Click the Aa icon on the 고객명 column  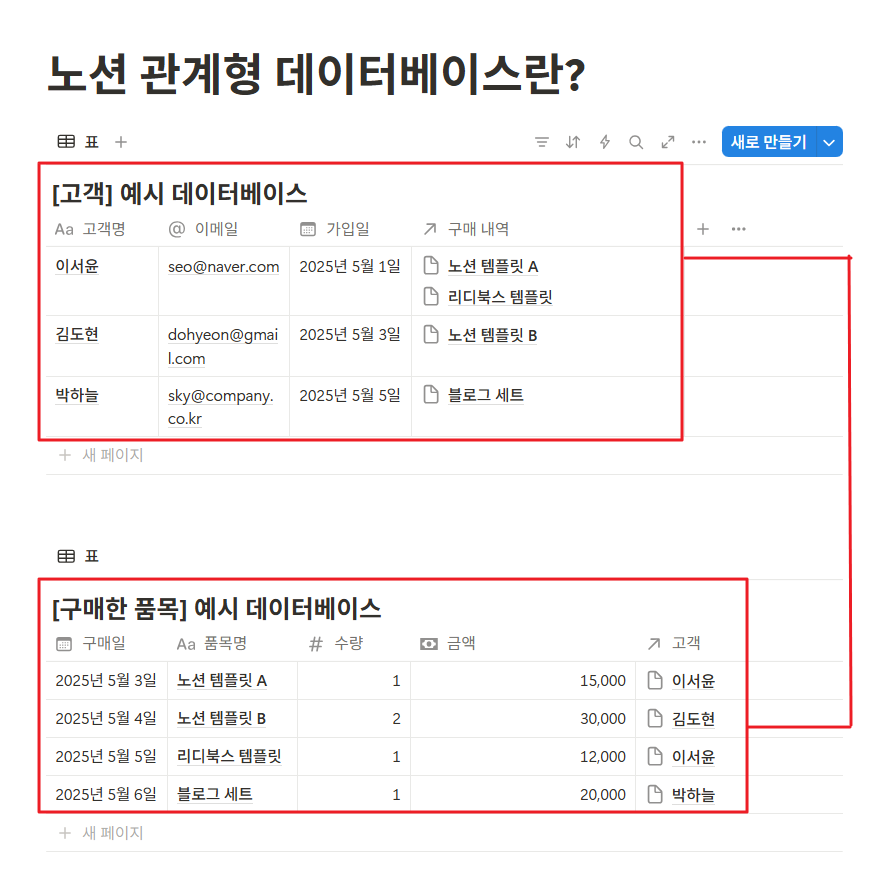pos(64,229)
